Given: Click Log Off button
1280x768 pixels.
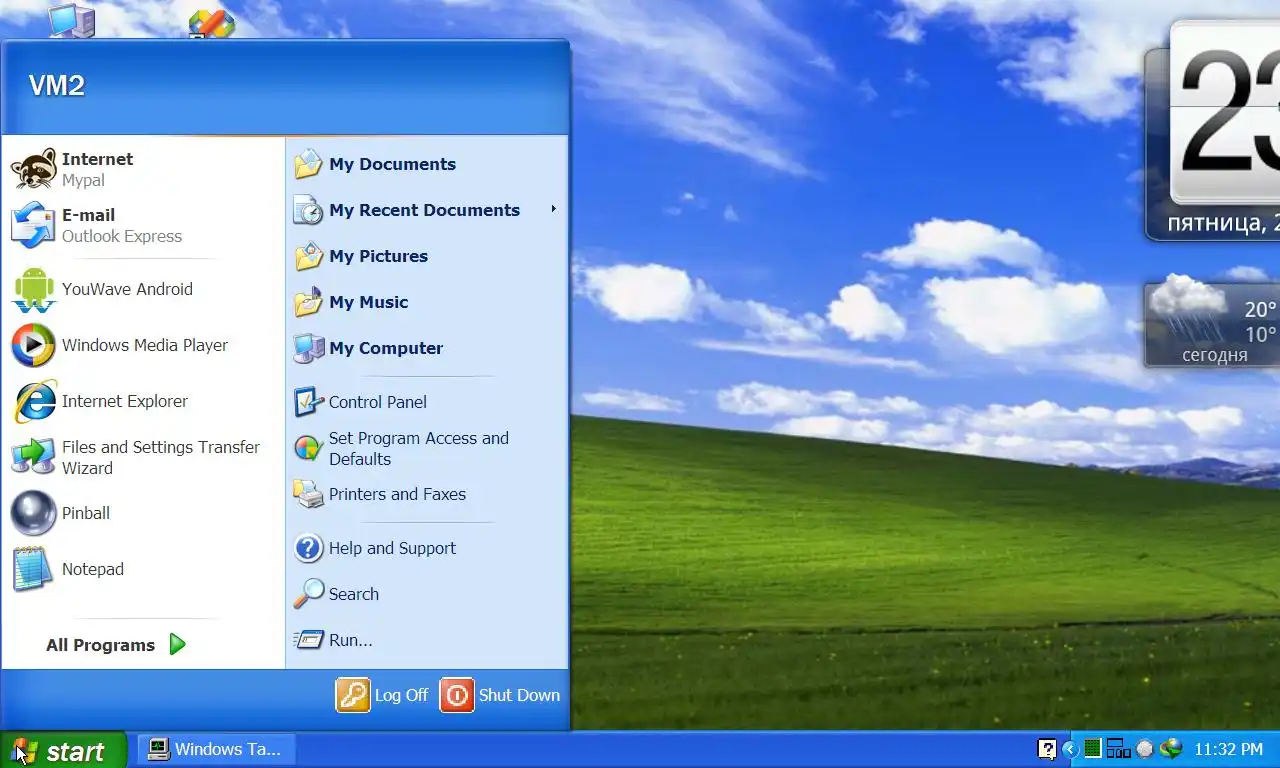Looking at the screenshot, I should click(383, 695).
